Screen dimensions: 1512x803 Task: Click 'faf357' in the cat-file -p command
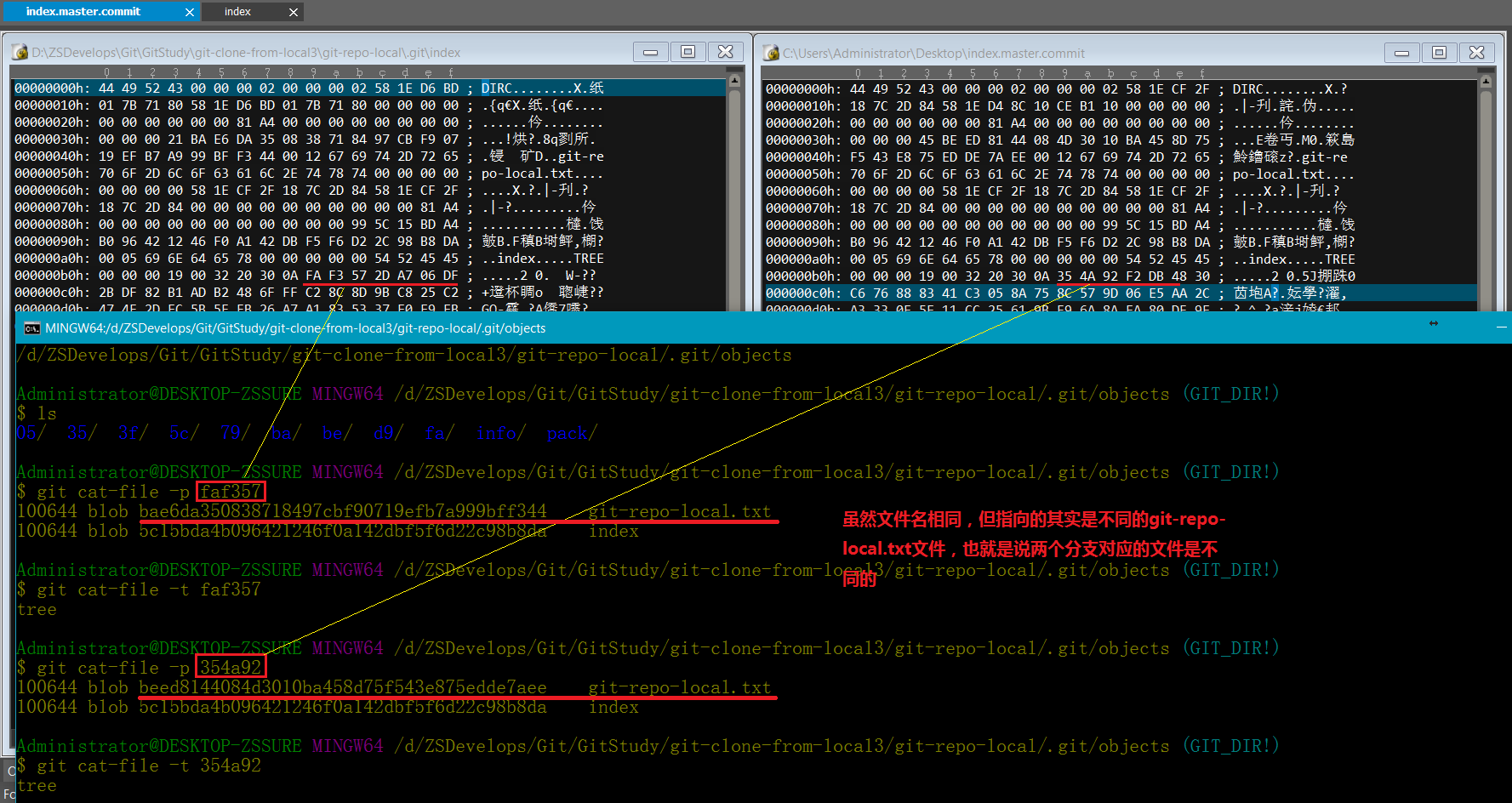[x=231, y=492]
